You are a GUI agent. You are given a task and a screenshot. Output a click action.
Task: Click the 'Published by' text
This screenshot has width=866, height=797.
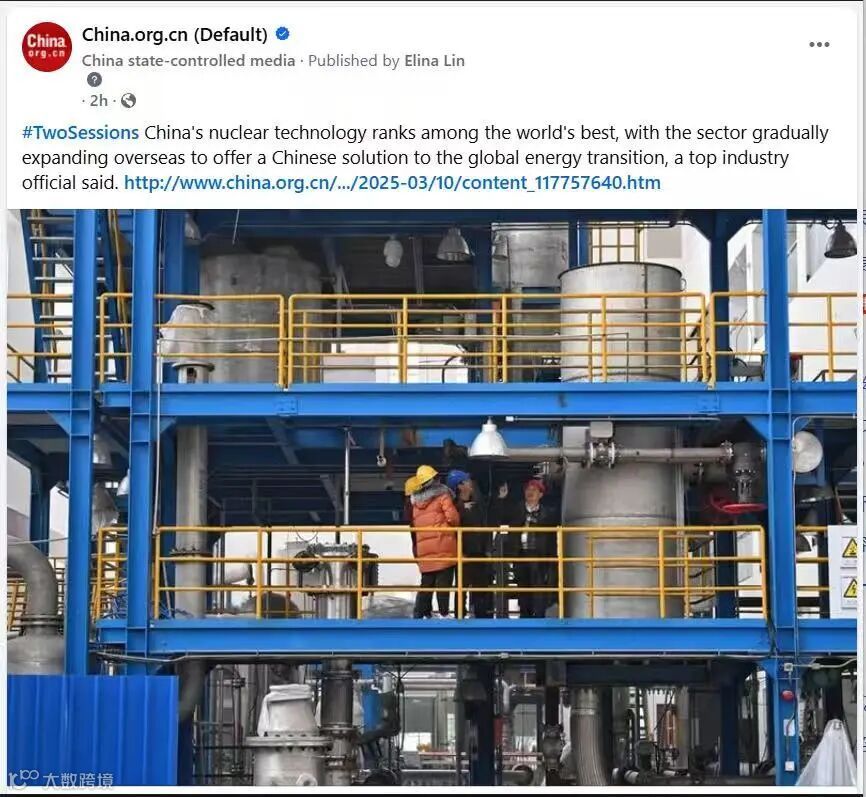tap(353, 61)
